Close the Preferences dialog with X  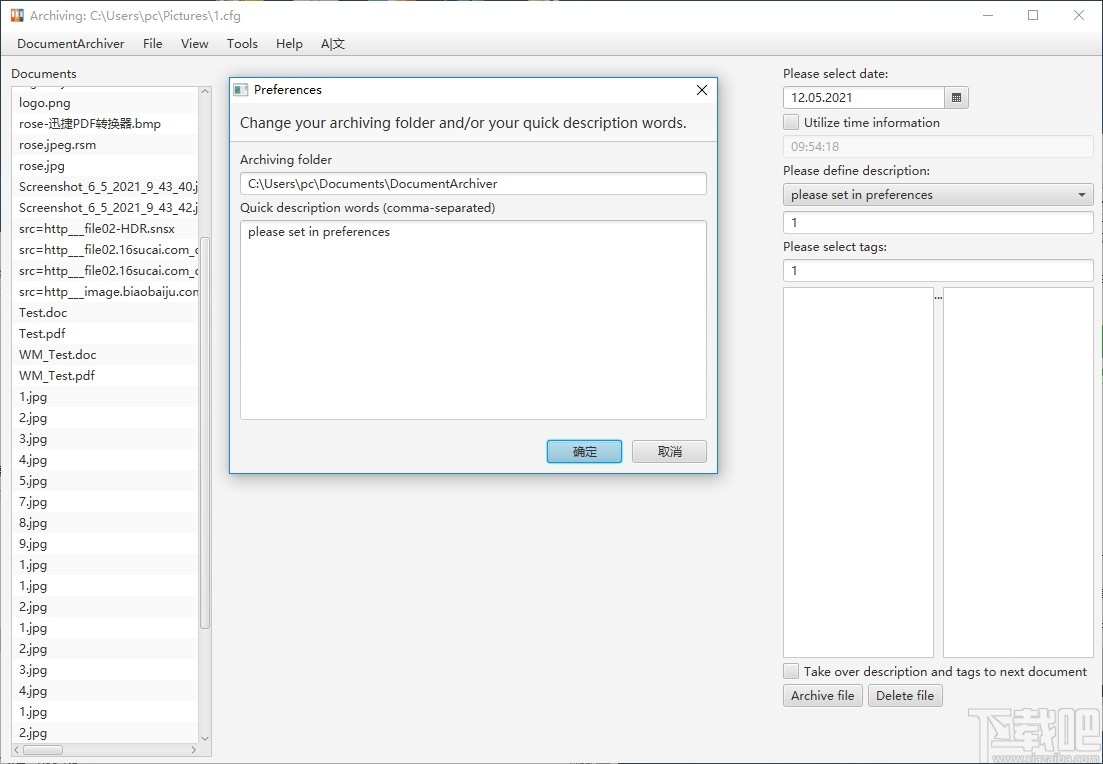701,90
